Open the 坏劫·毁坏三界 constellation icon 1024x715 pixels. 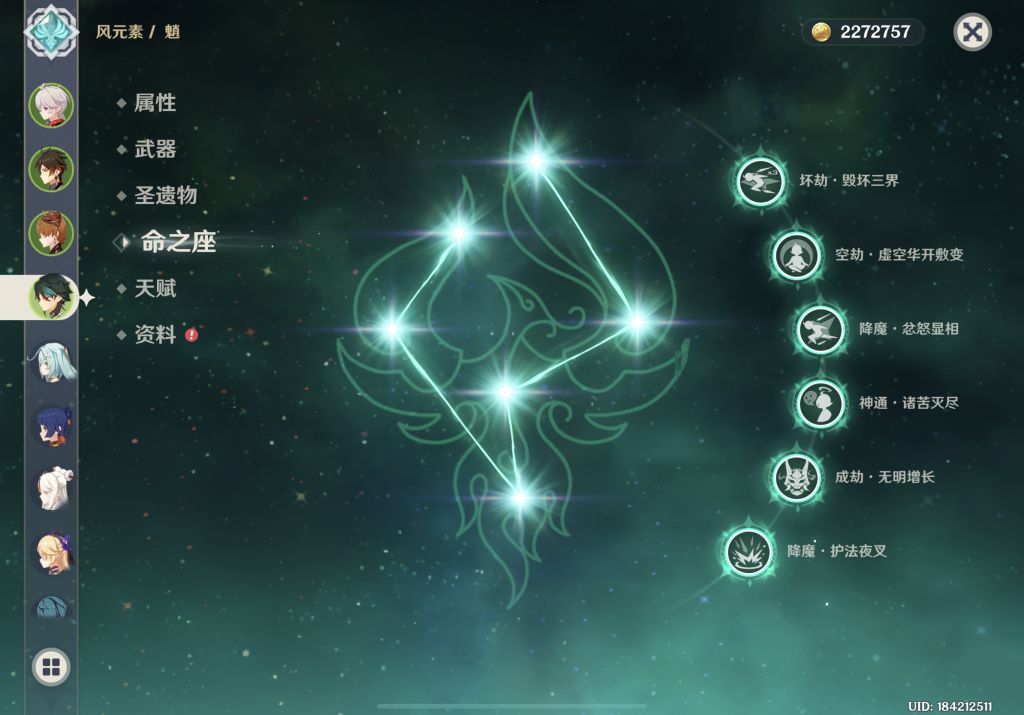click(760, 181)
